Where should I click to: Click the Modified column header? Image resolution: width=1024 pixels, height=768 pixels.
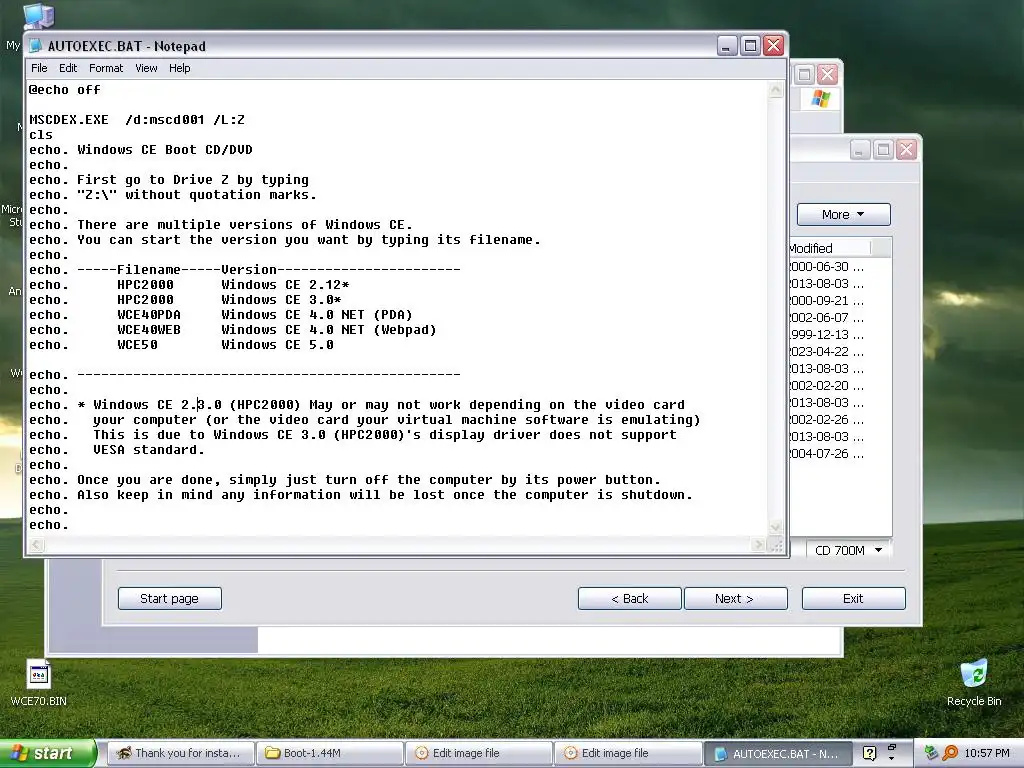pyautogui.click(x=829, y=248)
